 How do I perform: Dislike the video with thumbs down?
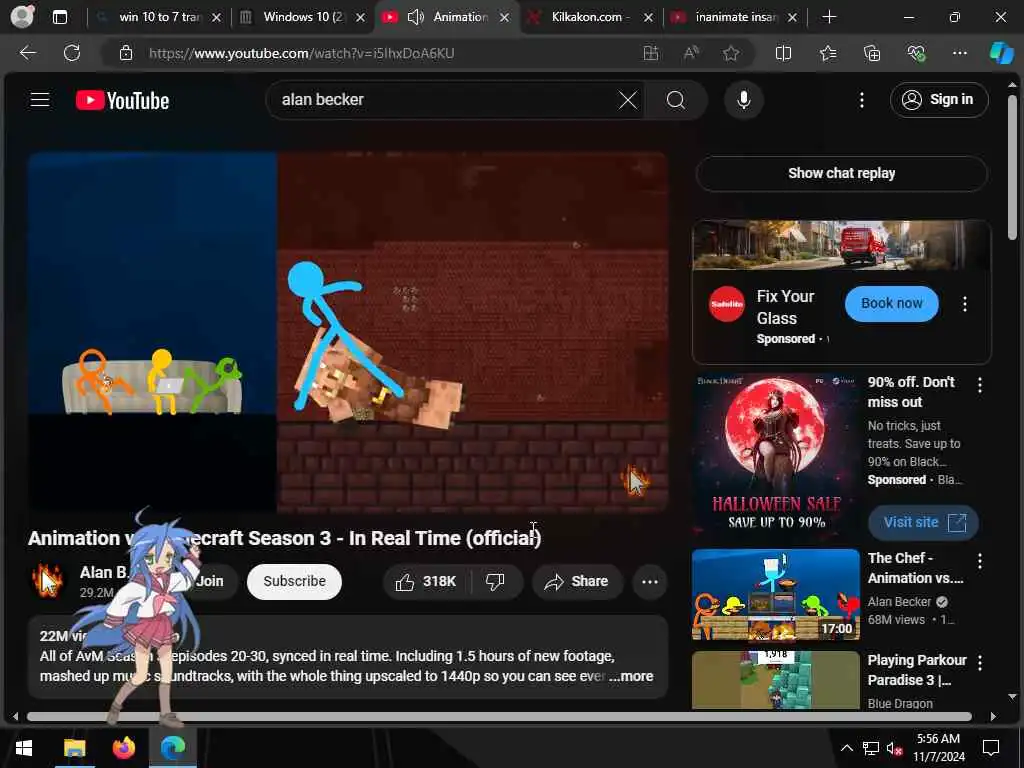496,581
